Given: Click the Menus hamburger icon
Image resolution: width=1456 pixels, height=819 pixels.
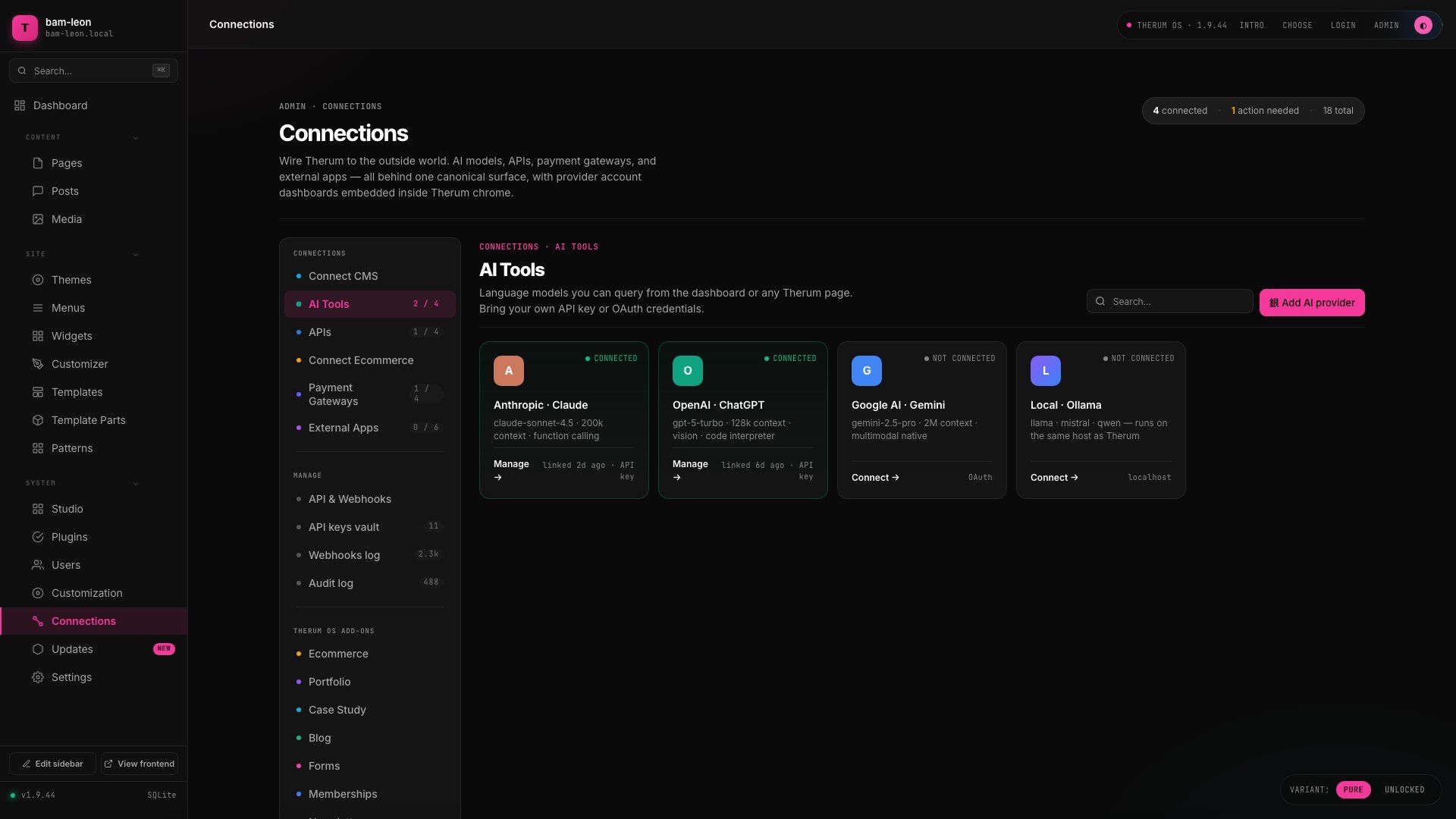Looking at the screenshot, I should [x=38, y=308].
